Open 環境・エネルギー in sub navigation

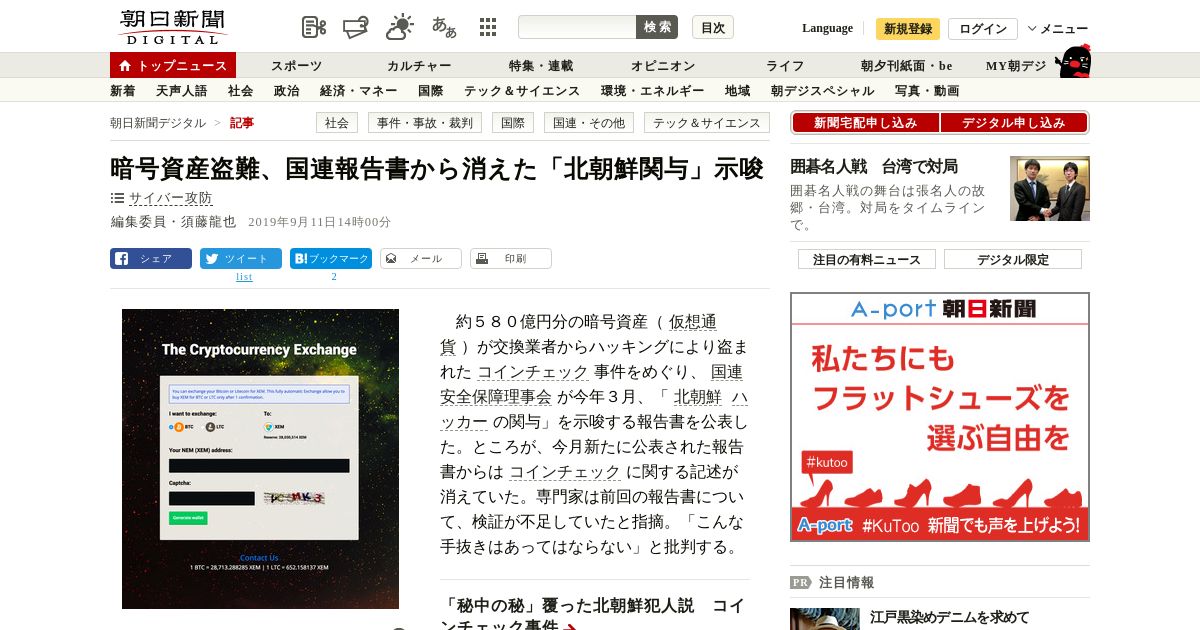[652, 90]
